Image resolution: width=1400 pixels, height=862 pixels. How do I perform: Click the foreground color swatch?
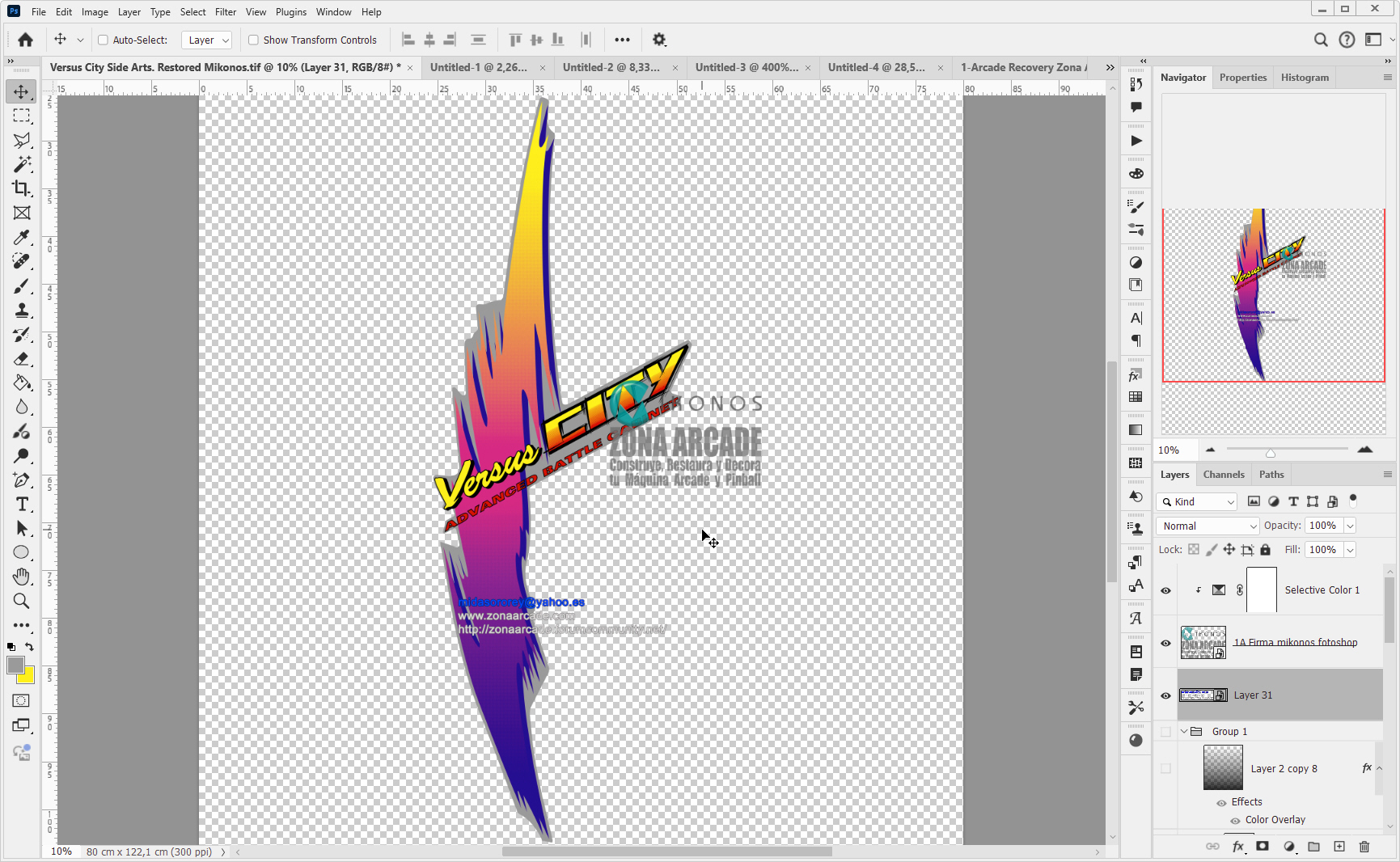(x=15, y=665)
